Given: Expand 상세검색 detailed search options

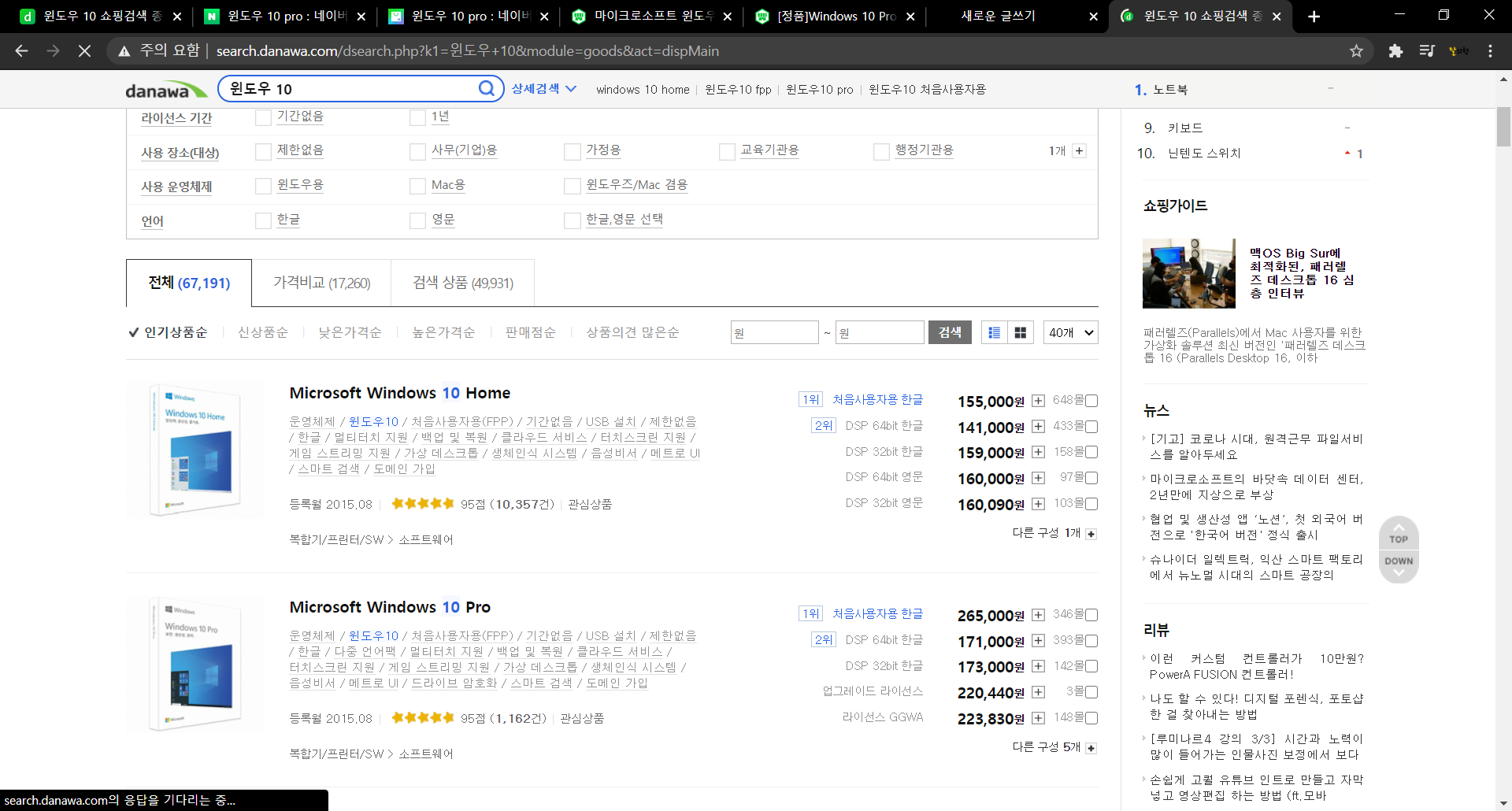Looking at the screenshot, I should pyautogui.click(x=543, y=89).
